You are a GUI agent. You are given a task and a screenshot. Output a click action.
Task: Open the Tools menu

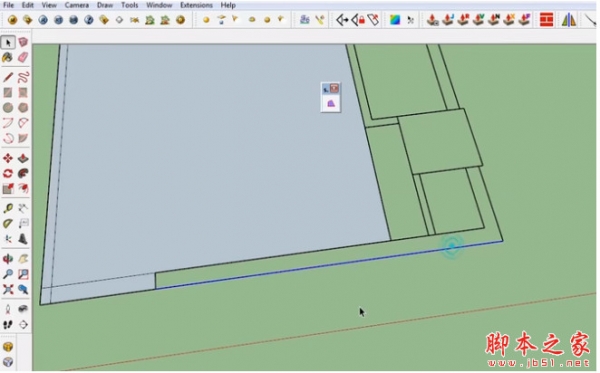tap(130, 5)
